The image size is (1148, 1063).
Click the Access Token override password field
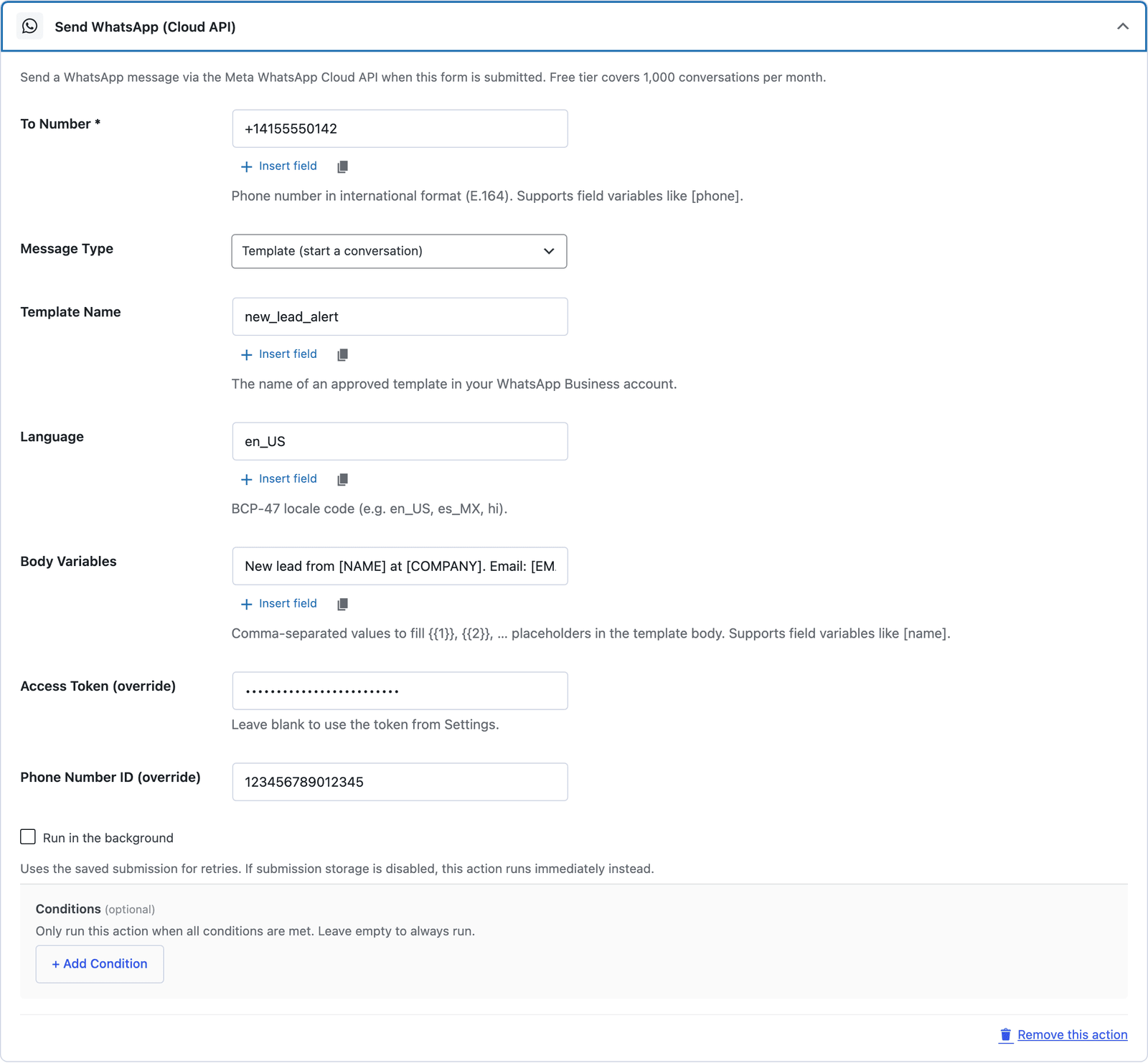click(400, 691)
